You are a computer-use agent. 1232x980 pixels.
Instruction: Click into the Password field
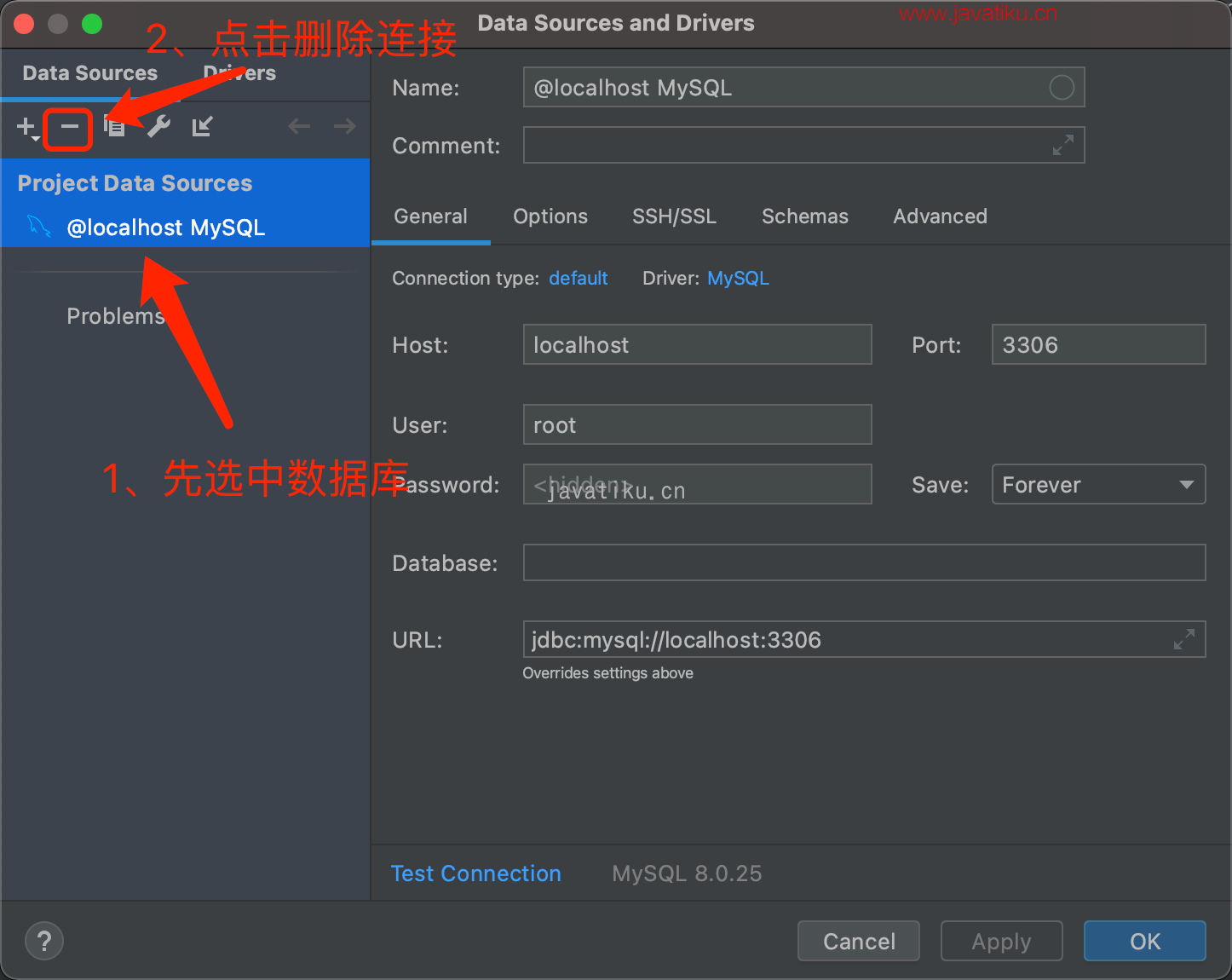coord(697,484)
